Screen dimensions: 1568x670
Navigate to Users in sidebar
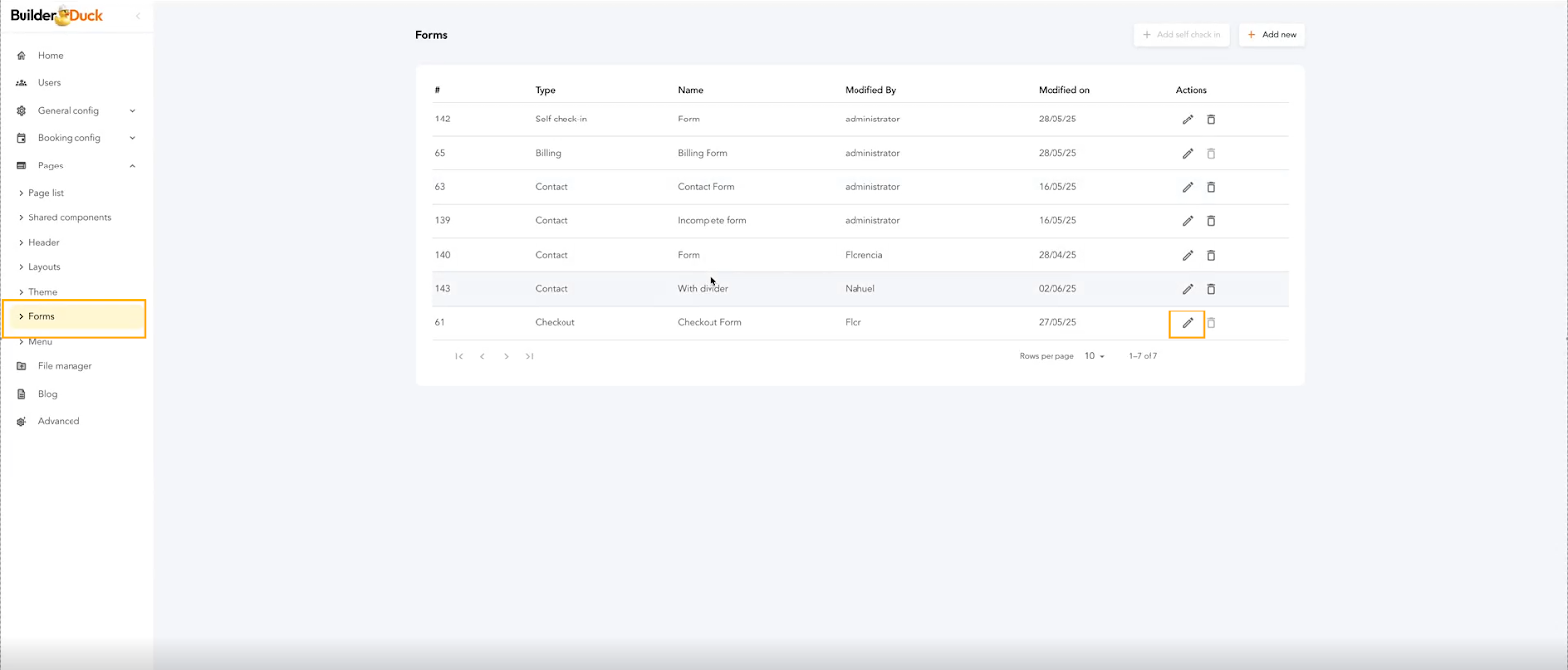point(49,83)
